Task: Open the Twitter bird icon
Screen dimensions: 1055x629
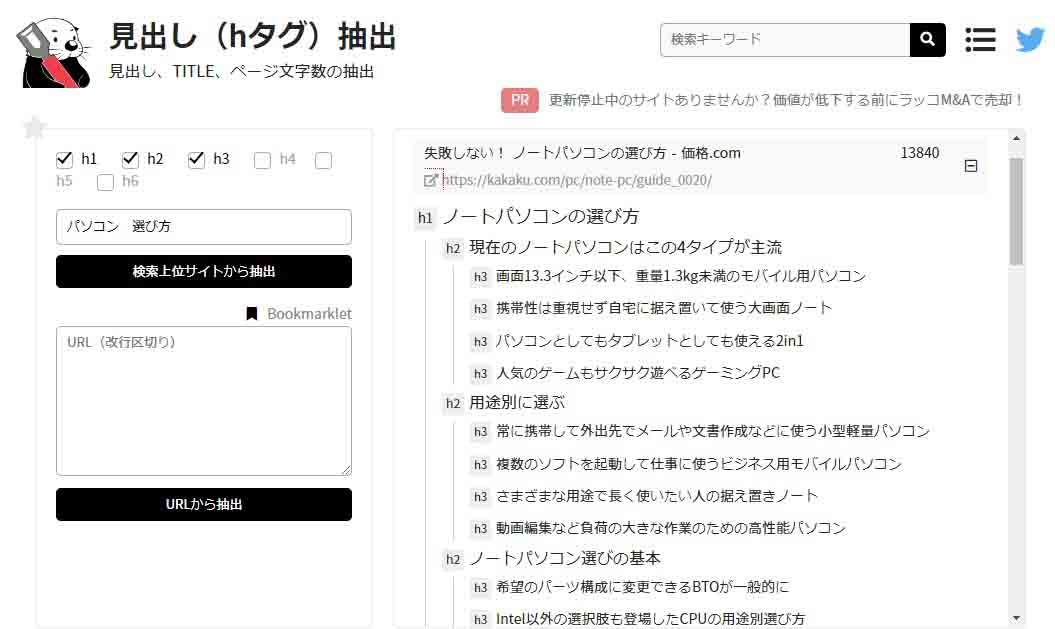Action: pyautogui.click(x=1030, y=40)
